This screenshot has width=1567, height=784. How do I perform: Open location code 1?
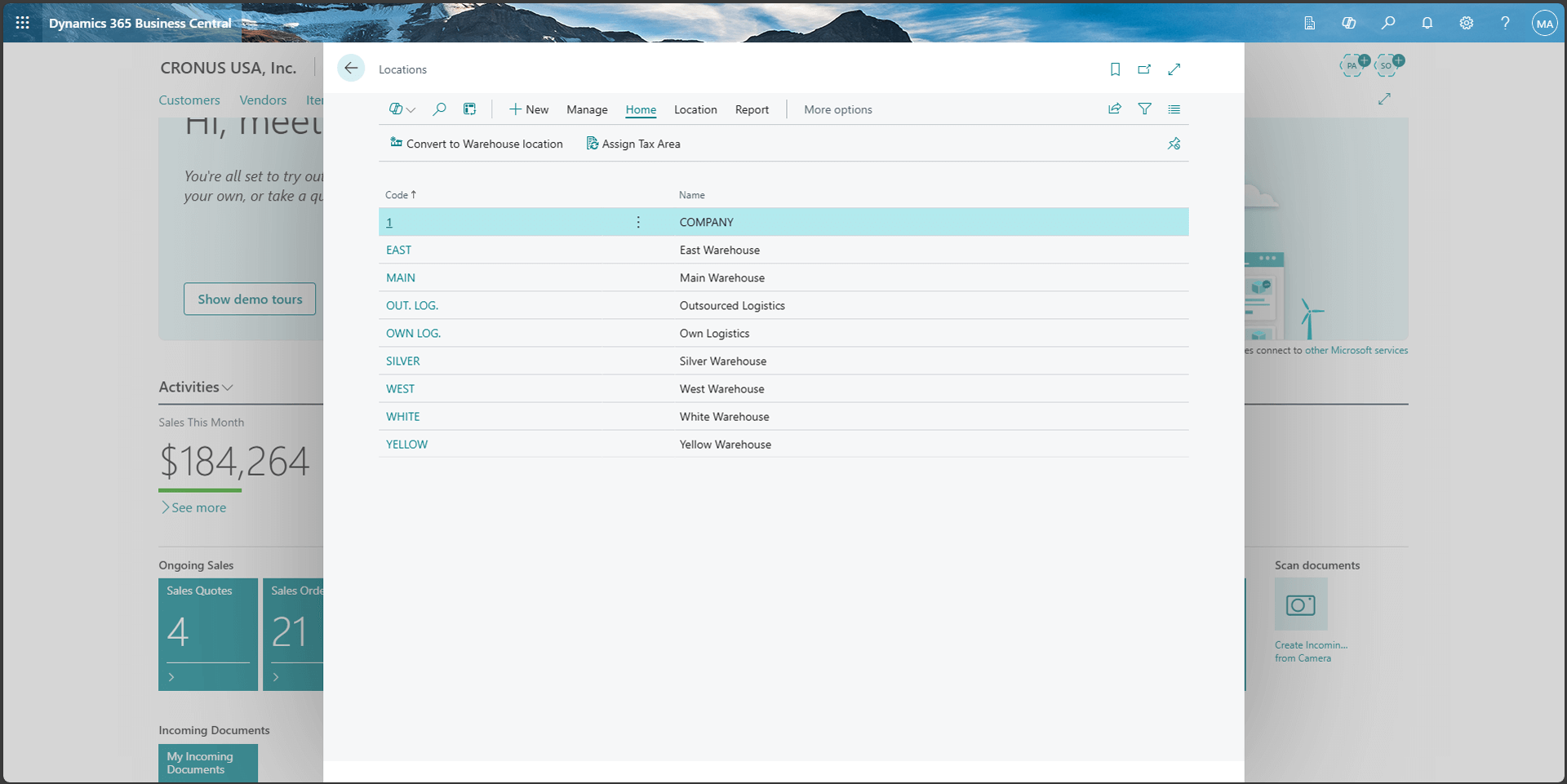point(389,222)
